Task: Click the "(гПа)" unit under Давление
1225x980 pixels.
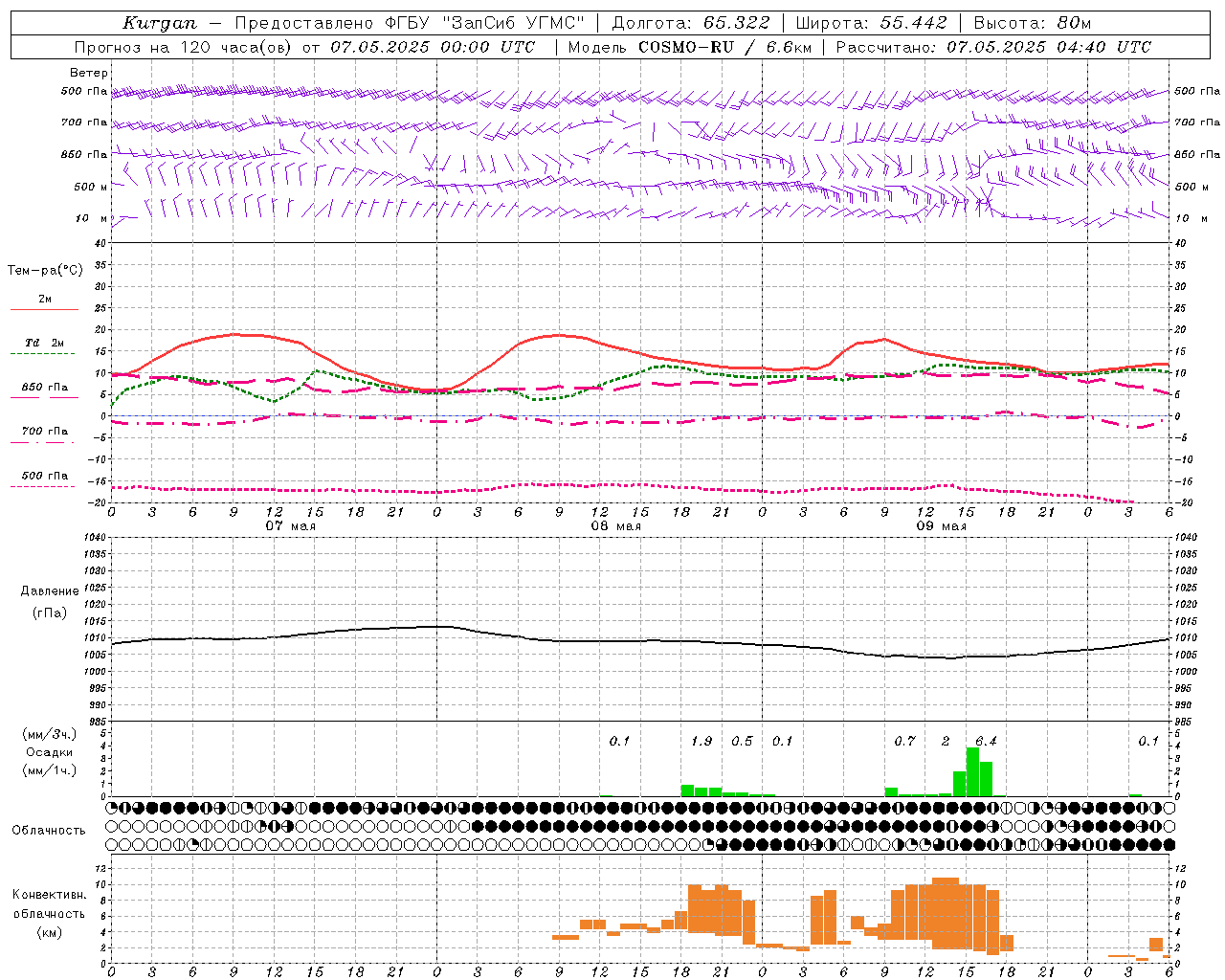Action: 50,613
